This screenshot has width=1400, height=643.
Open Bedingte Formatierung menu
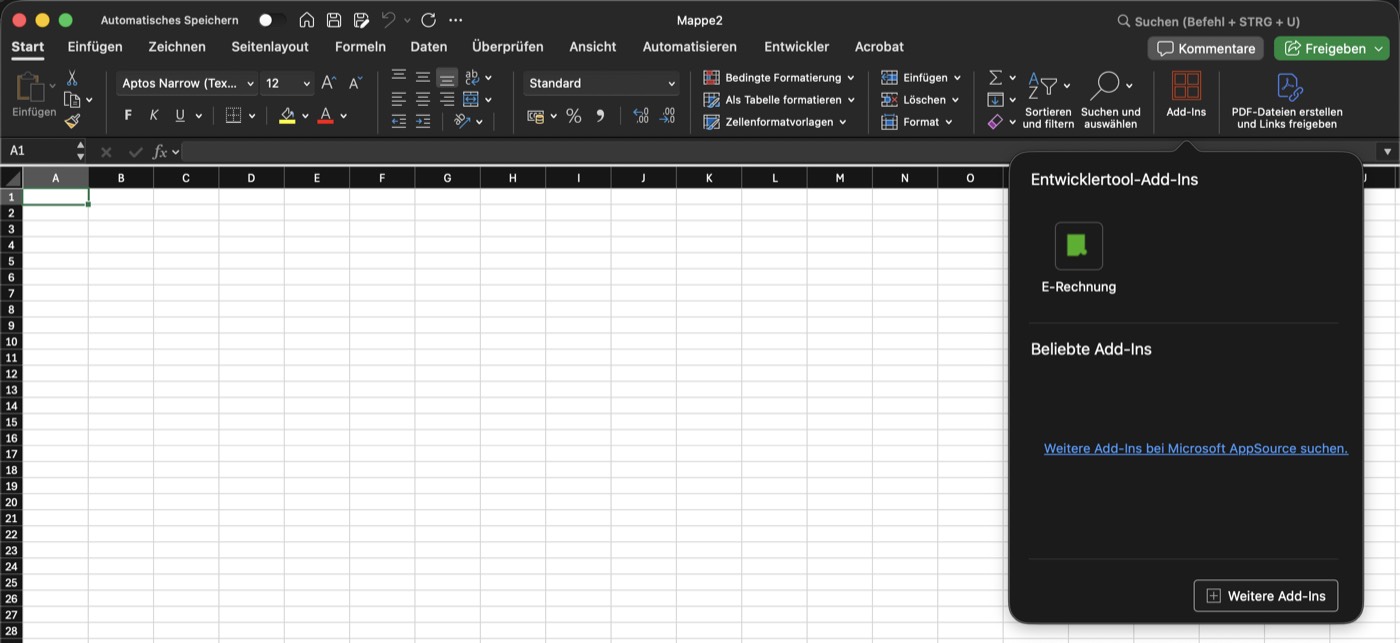tap(779, 77)
